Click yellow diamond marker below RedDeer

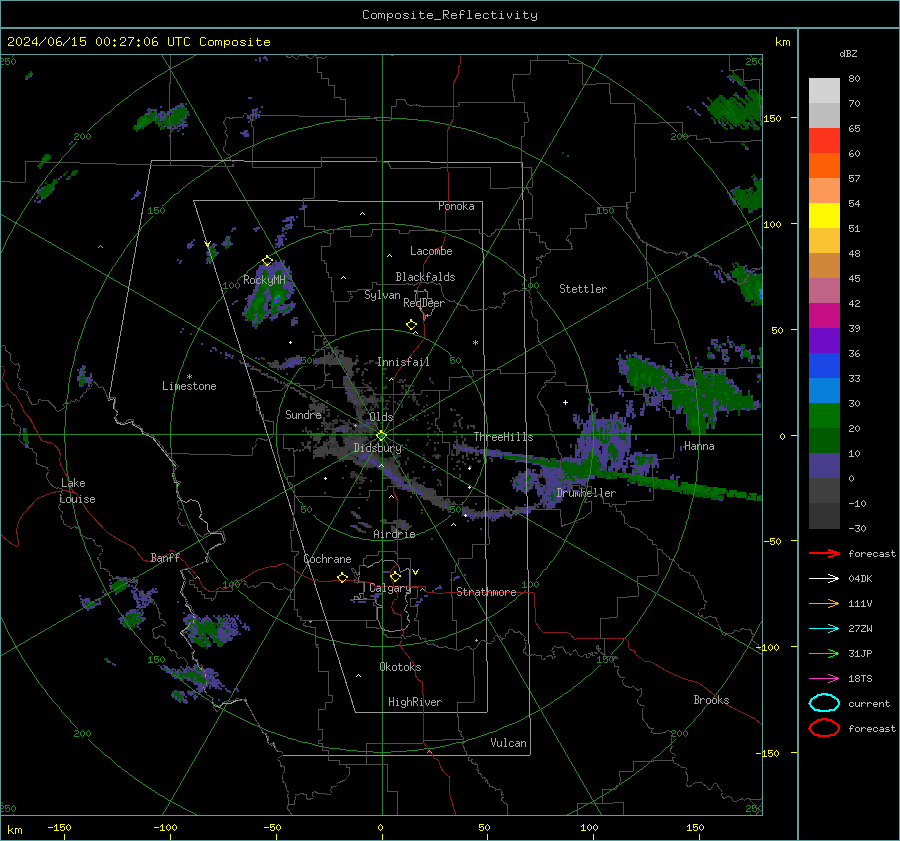pyautogui.click(x=411, y=325)
